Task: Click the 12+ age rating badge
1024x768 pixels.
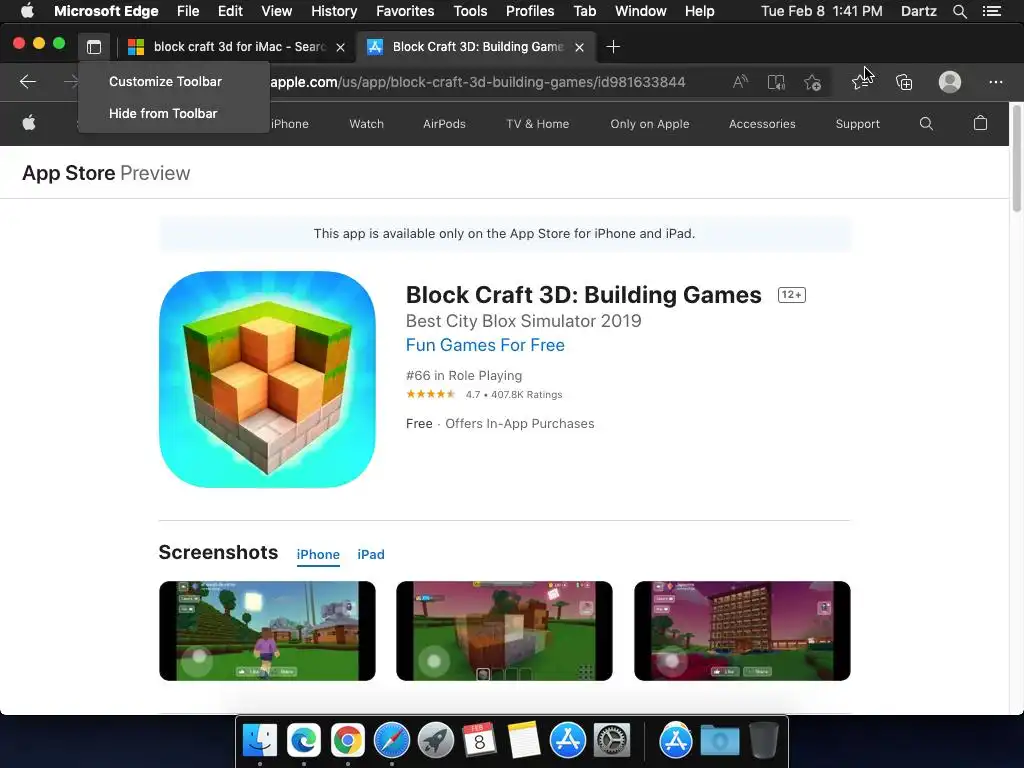Action: 792,295
